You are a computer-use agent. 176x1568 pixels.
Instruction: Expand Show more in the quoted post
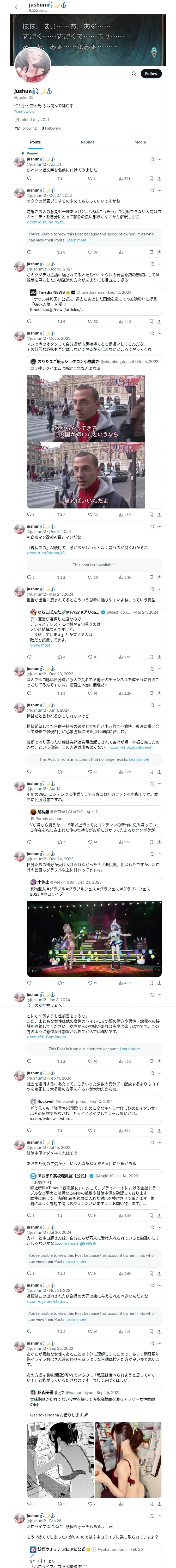click(40, 645)
